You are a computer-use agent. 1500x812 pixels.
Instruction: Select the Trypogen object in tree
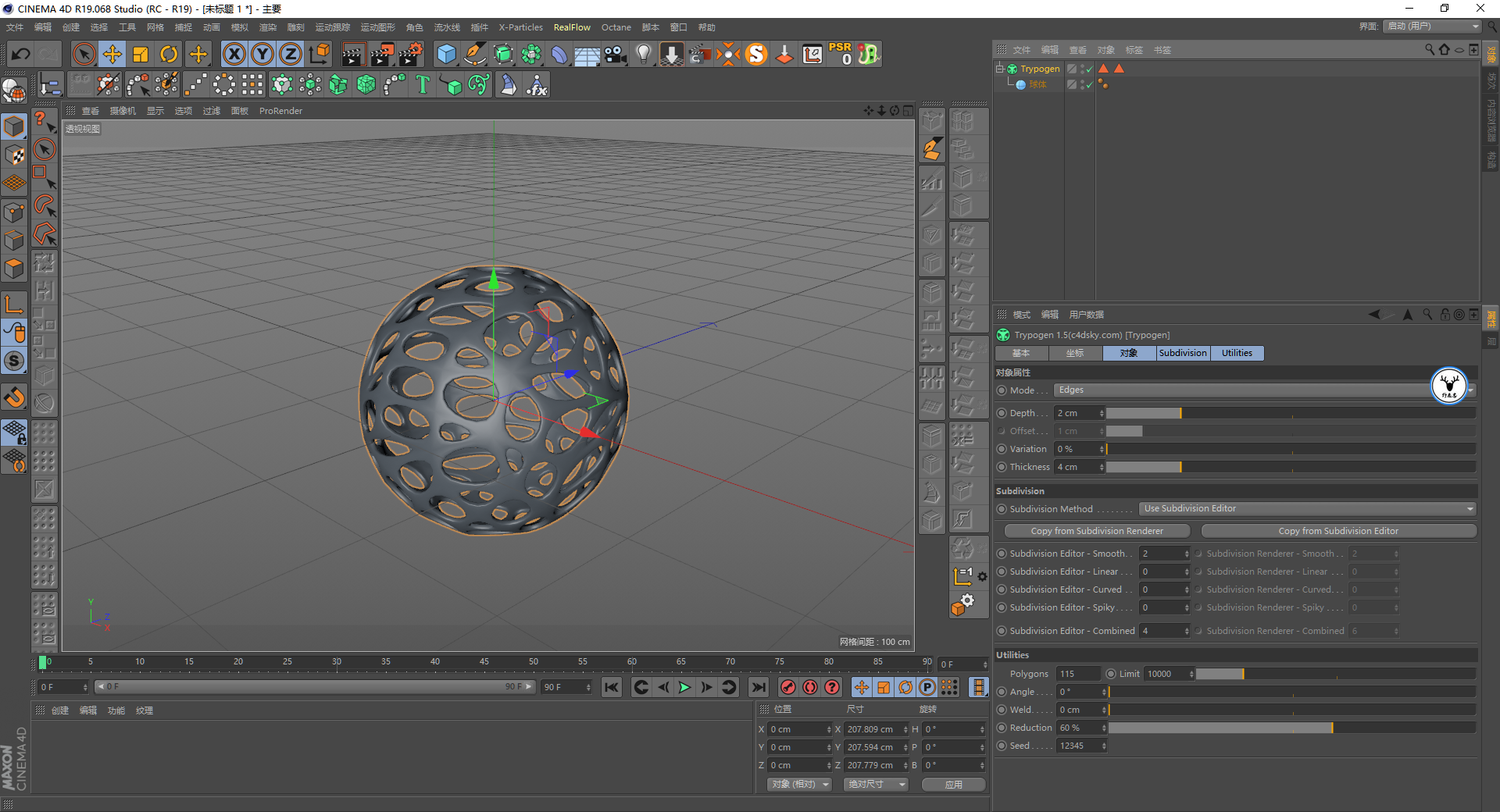point(1040,69)
